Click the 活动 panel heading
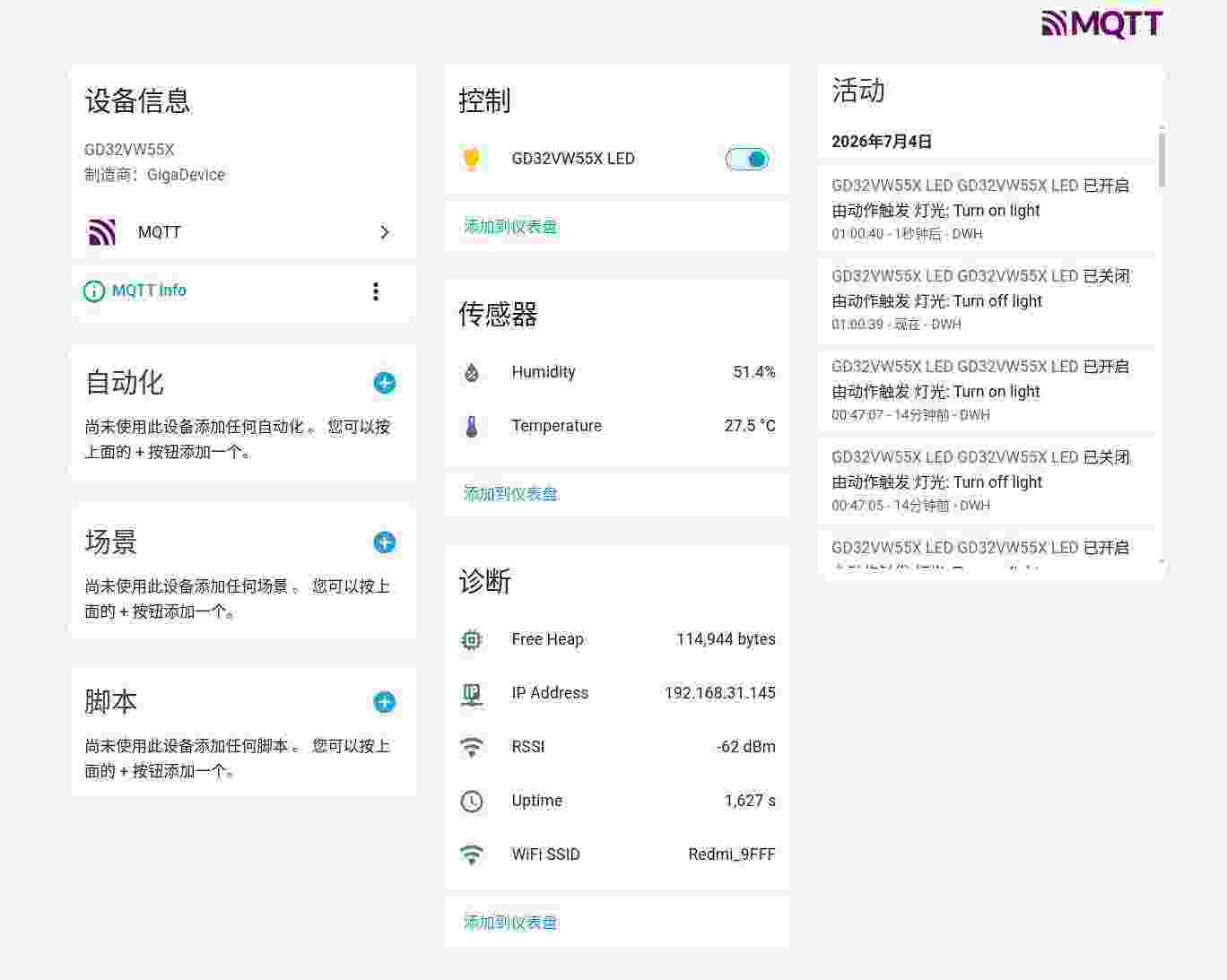The width and height of the screenshot is (1227, 980). coord(858,91)
